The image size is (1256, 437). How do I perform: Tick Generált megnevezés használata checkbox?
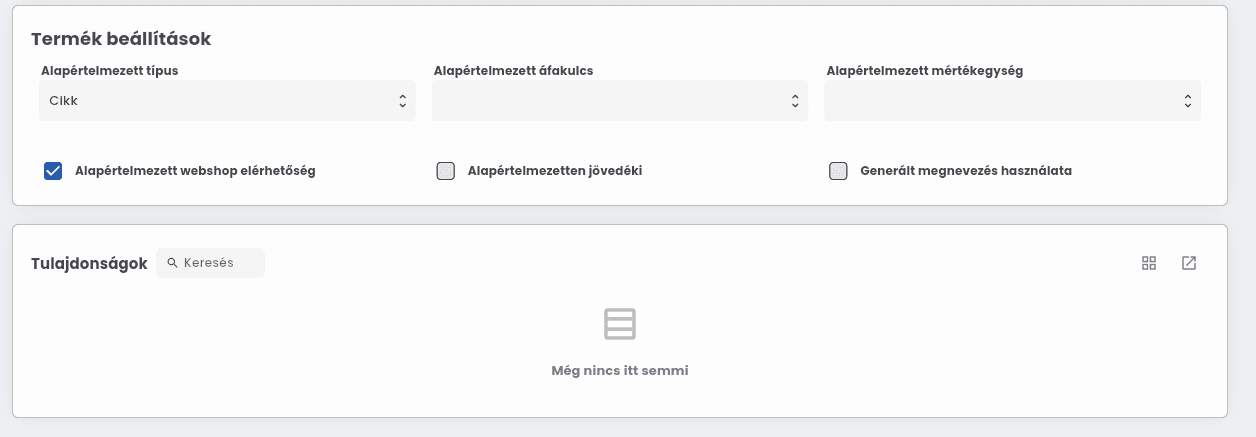[x=839, y=171]
